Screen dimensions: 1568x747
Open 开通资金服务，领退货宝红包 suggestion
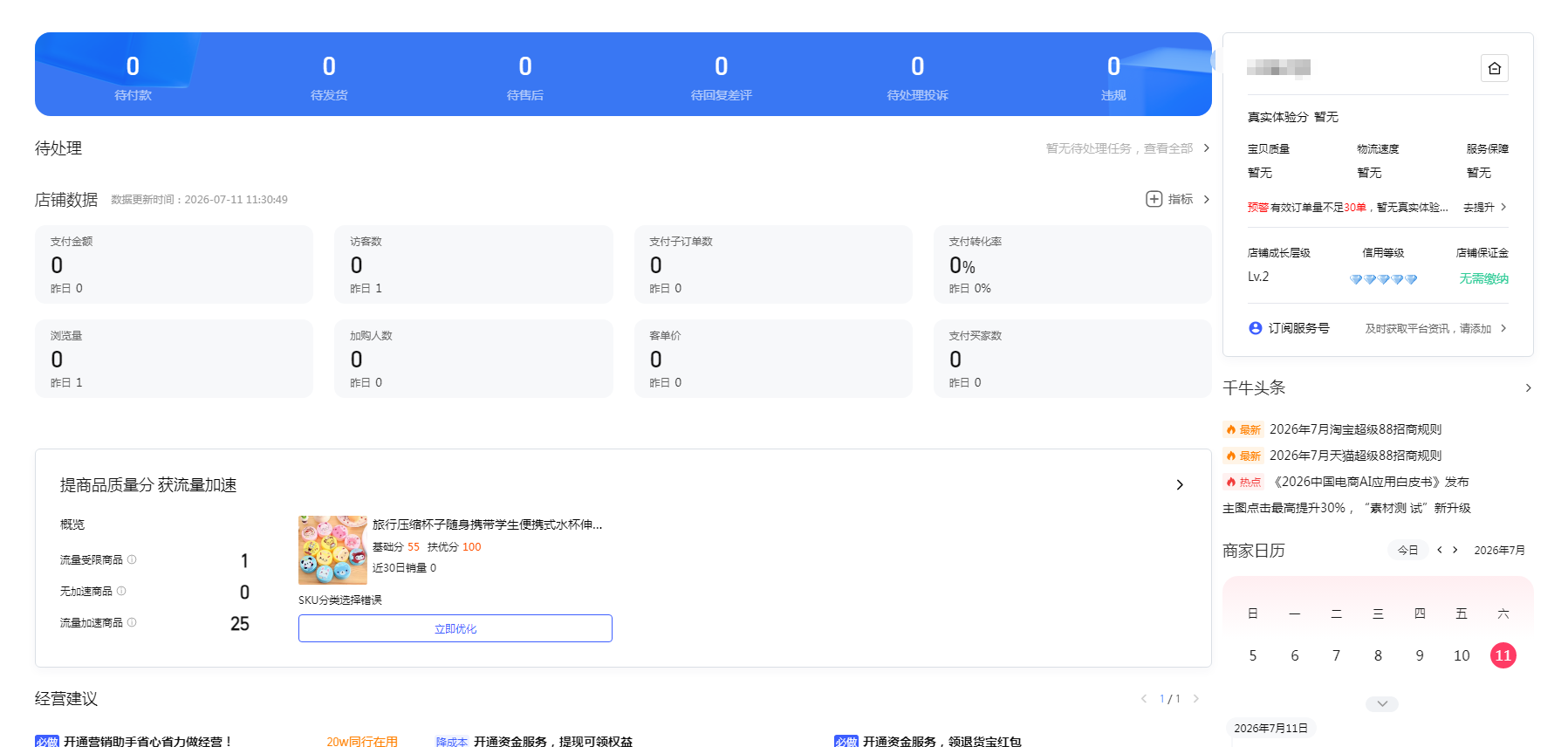[x=942, y=741]
